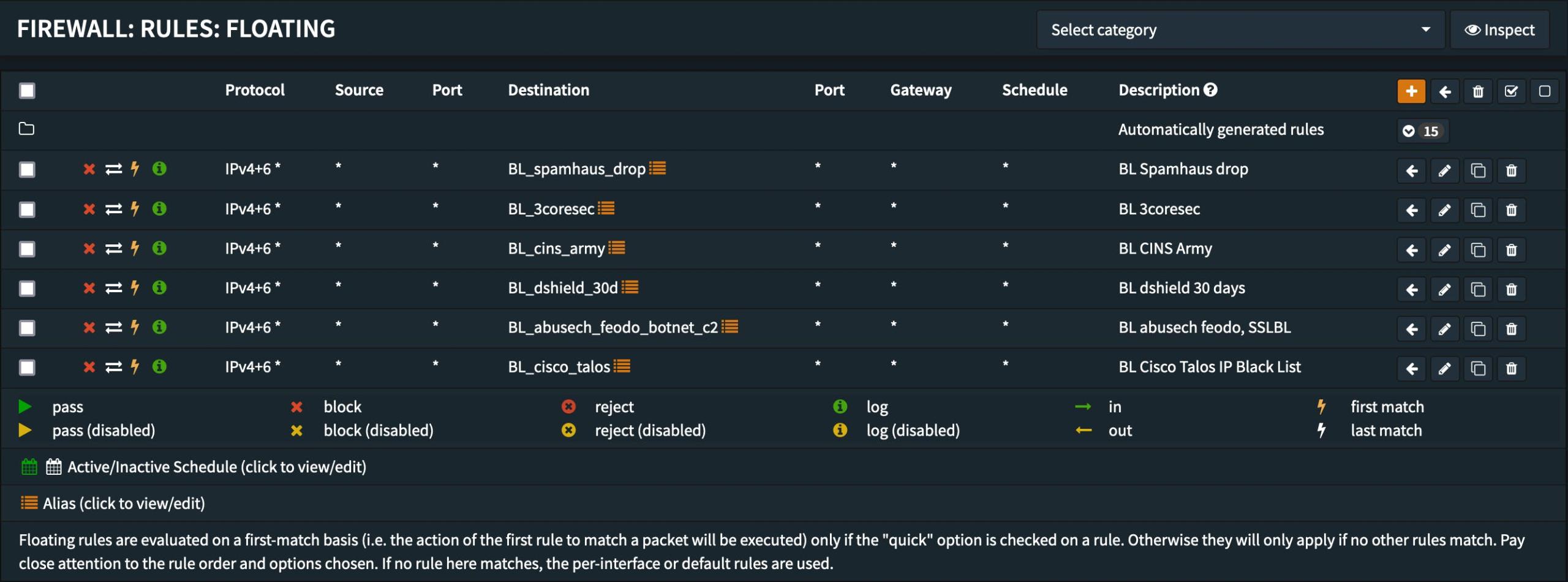Delete the BL Cisco Talos rule

tap(1511, 368)
